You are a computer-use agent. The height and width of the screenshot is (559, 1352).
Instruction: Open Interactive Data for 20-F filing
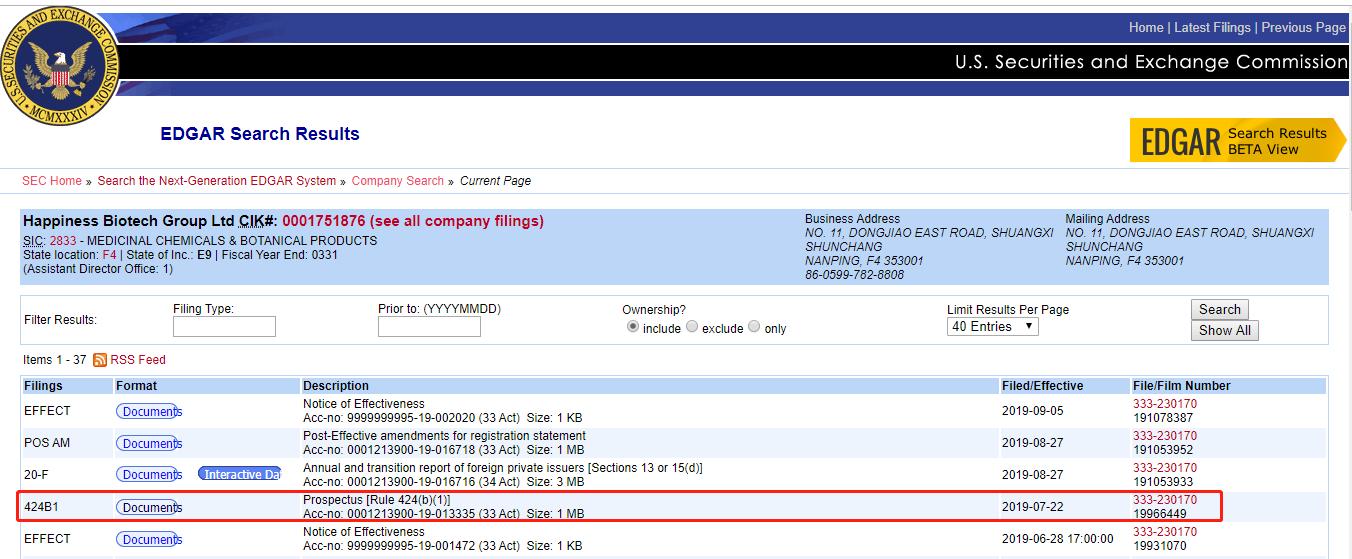click(240, 475)
